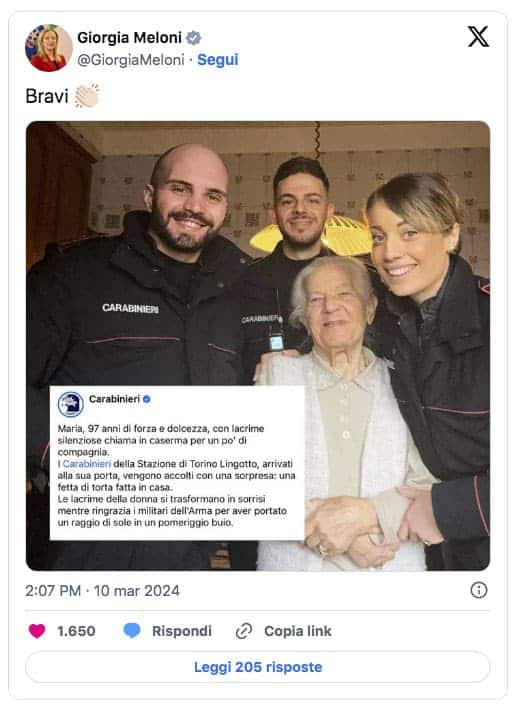Open the attached Carabinieri photo
The height and width of the screenshot is (707, 520).
(258, 346)
